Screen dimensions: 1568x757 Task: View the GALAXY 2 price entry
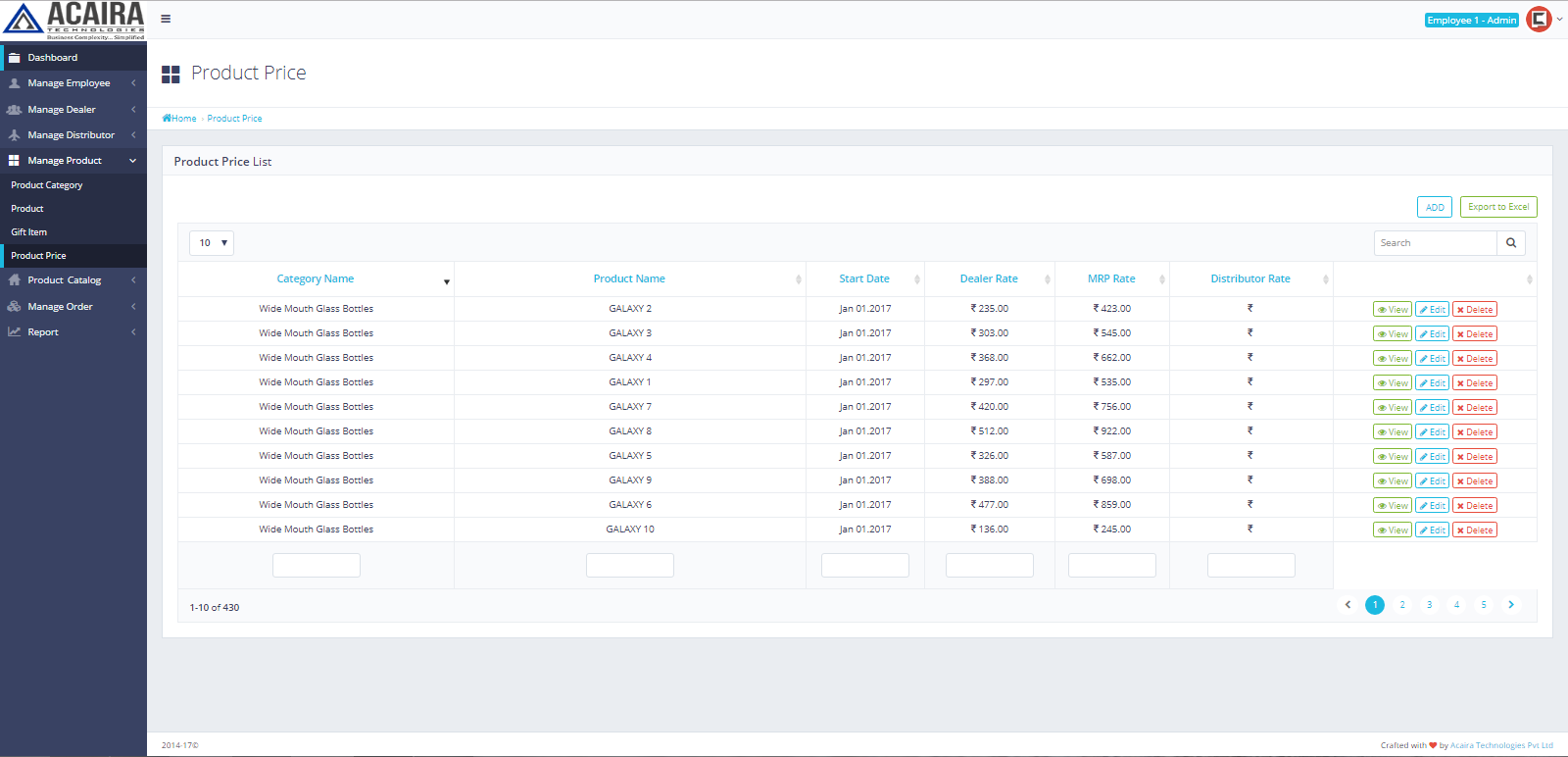[x=1392, y=310]
